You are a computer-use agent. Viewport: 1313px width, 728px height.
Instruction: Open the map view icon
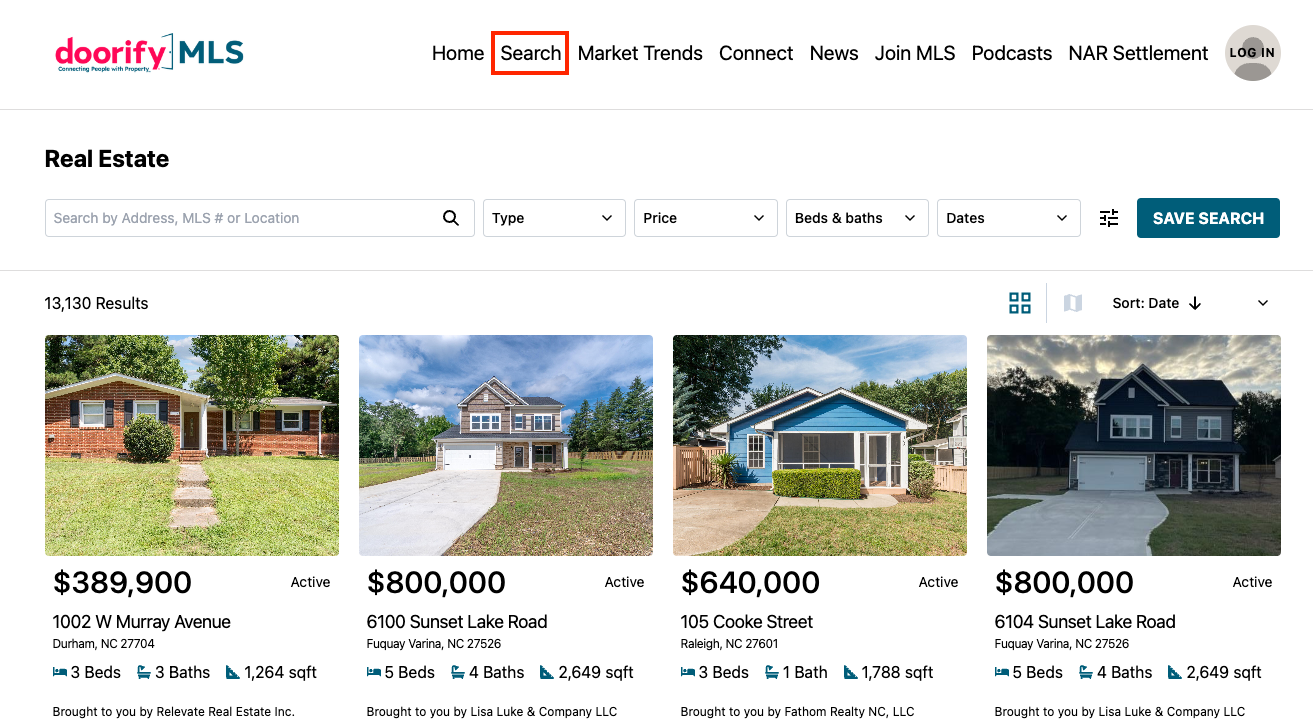[1072, 302]
